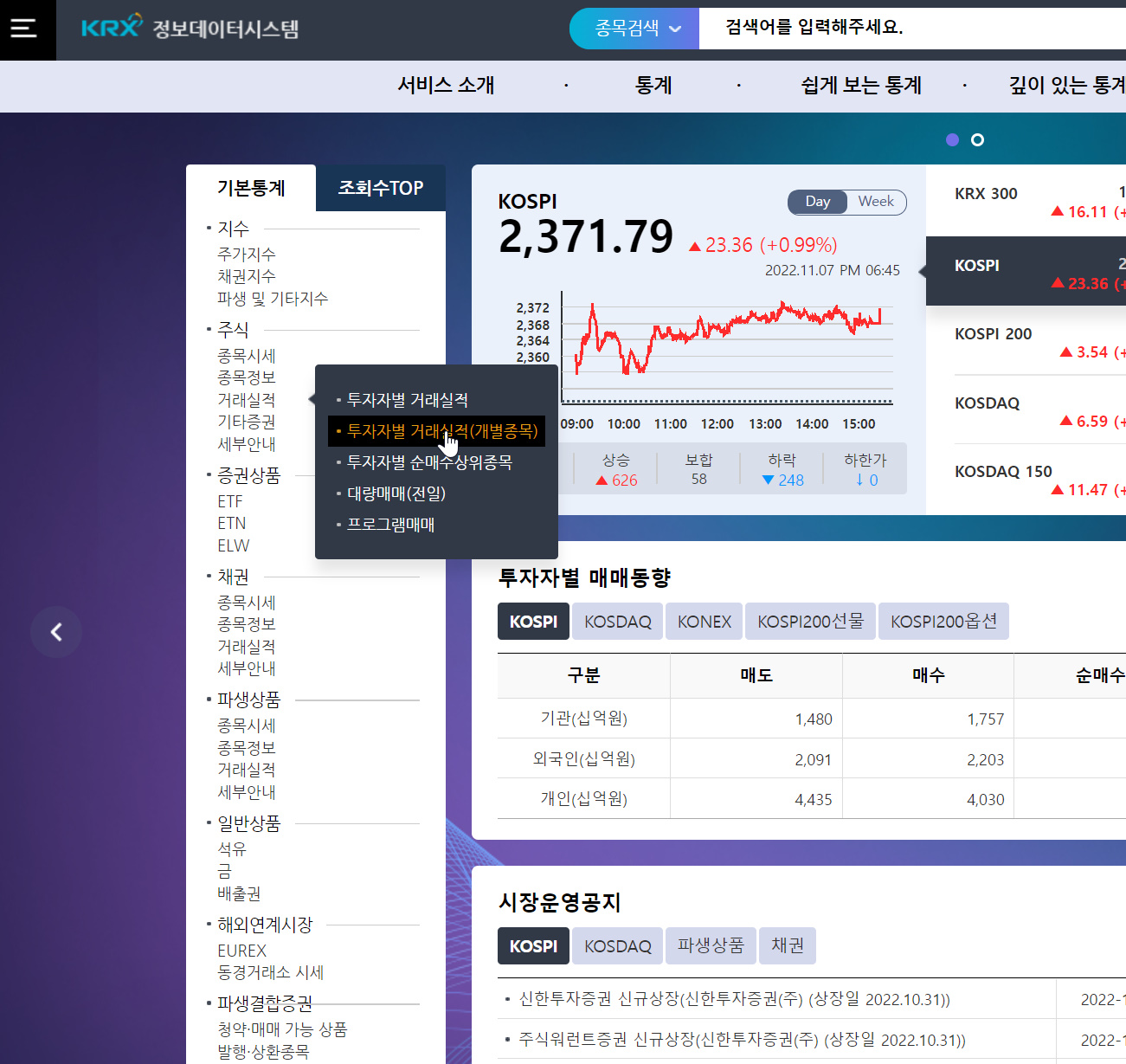Open 세부안내 under 주식
The height and width of the screenshot is (1064, 1126).
pyautogui.click(x=247, y=444)
